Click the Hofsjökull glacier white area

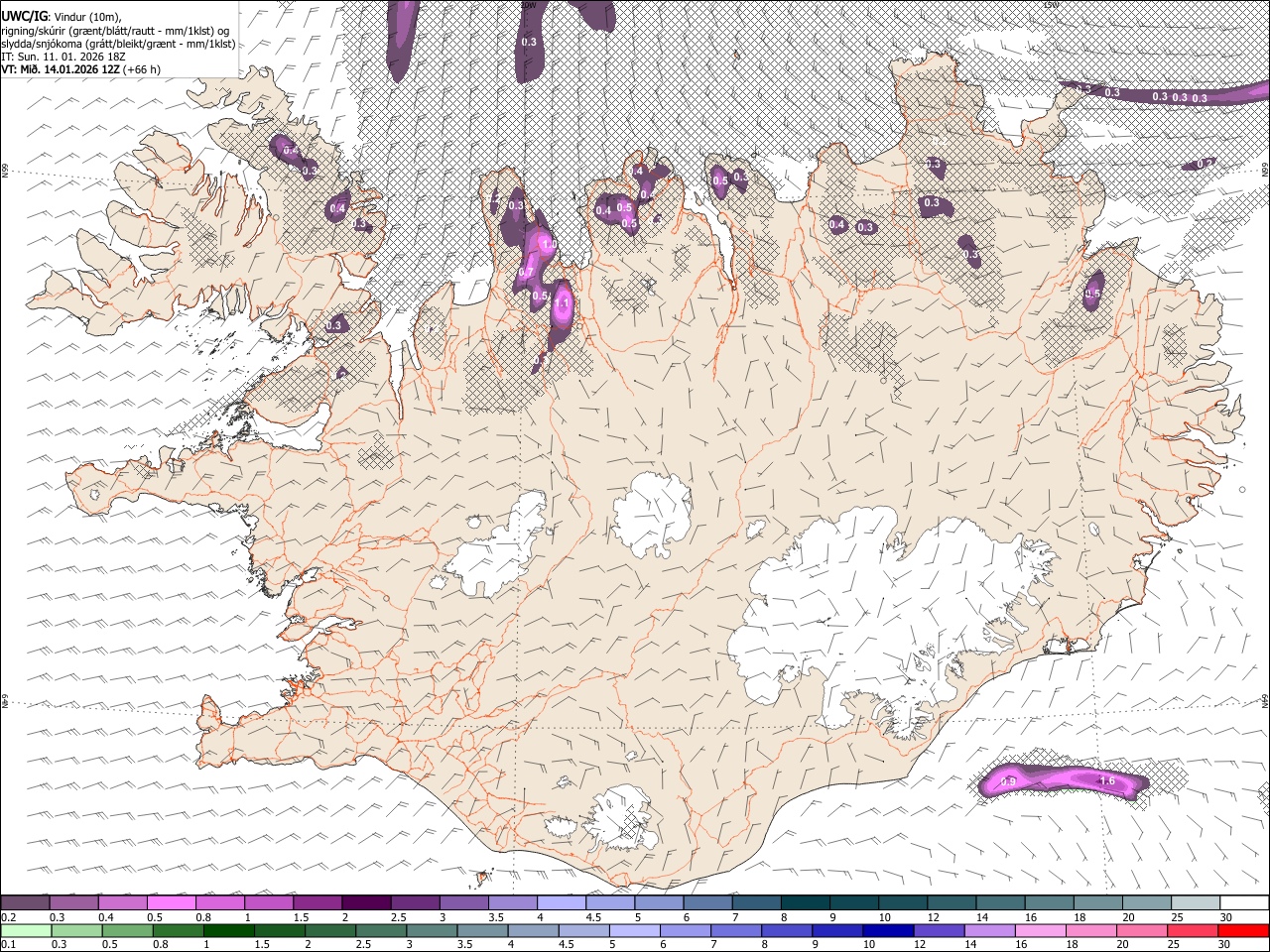tap(652, 514)
